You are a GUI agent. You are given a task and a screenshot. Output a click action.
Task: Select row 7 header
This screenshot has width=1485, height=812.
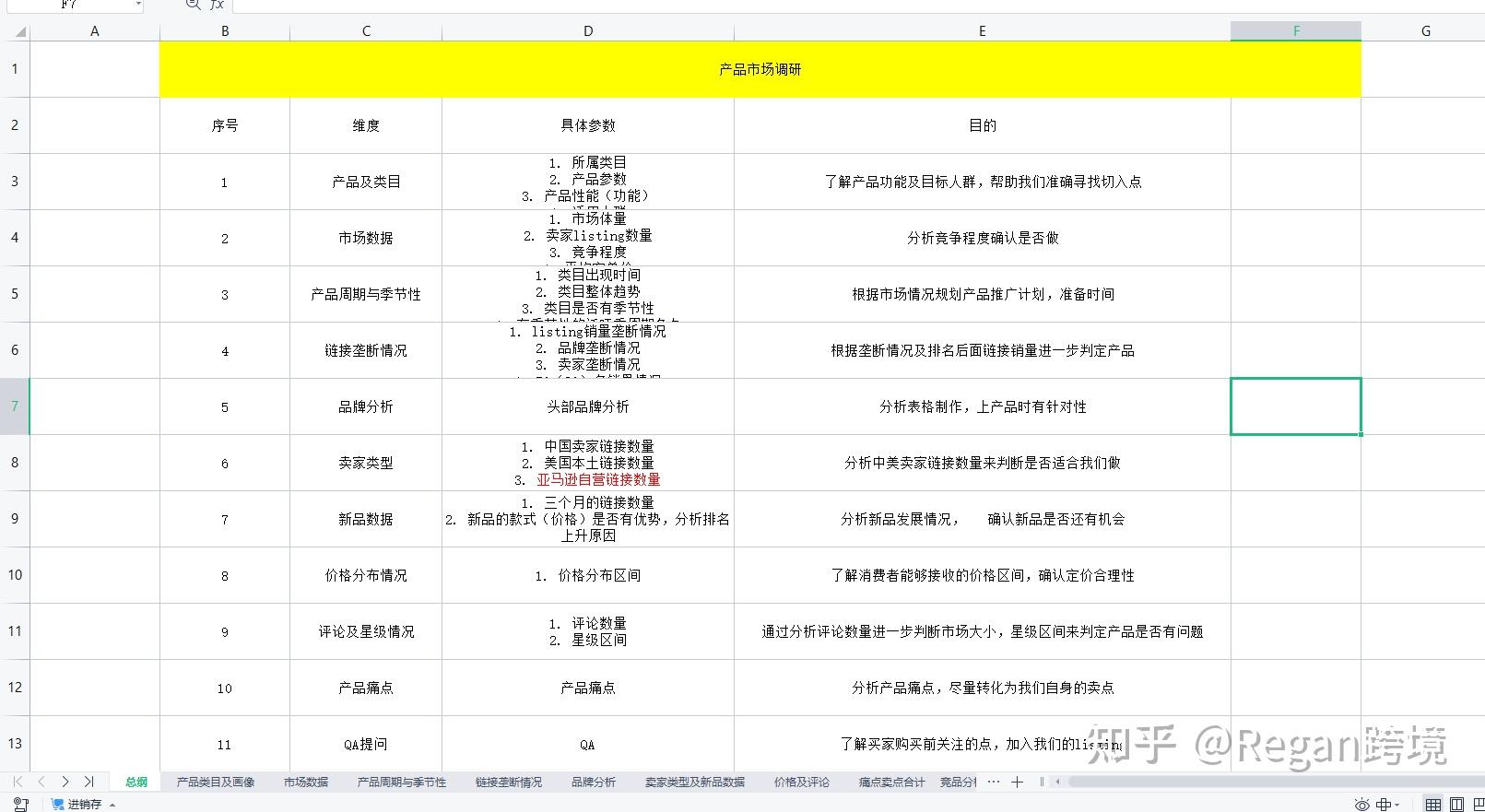[x=15, y=406]
